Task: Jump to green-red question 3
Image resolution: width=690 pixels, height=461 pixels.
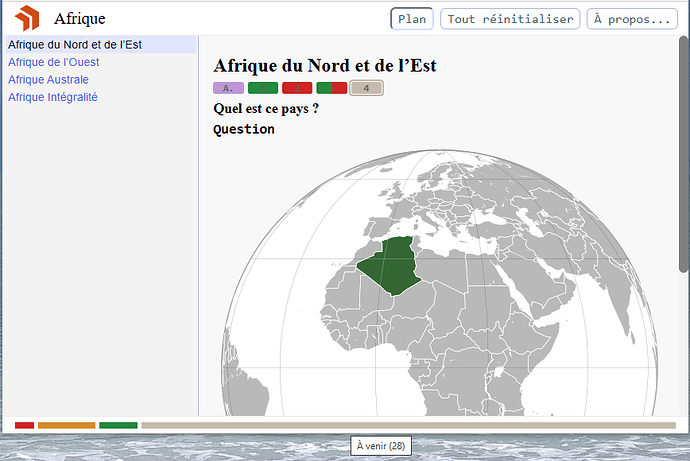Action: pyautogui.click(x=331, y=88)
